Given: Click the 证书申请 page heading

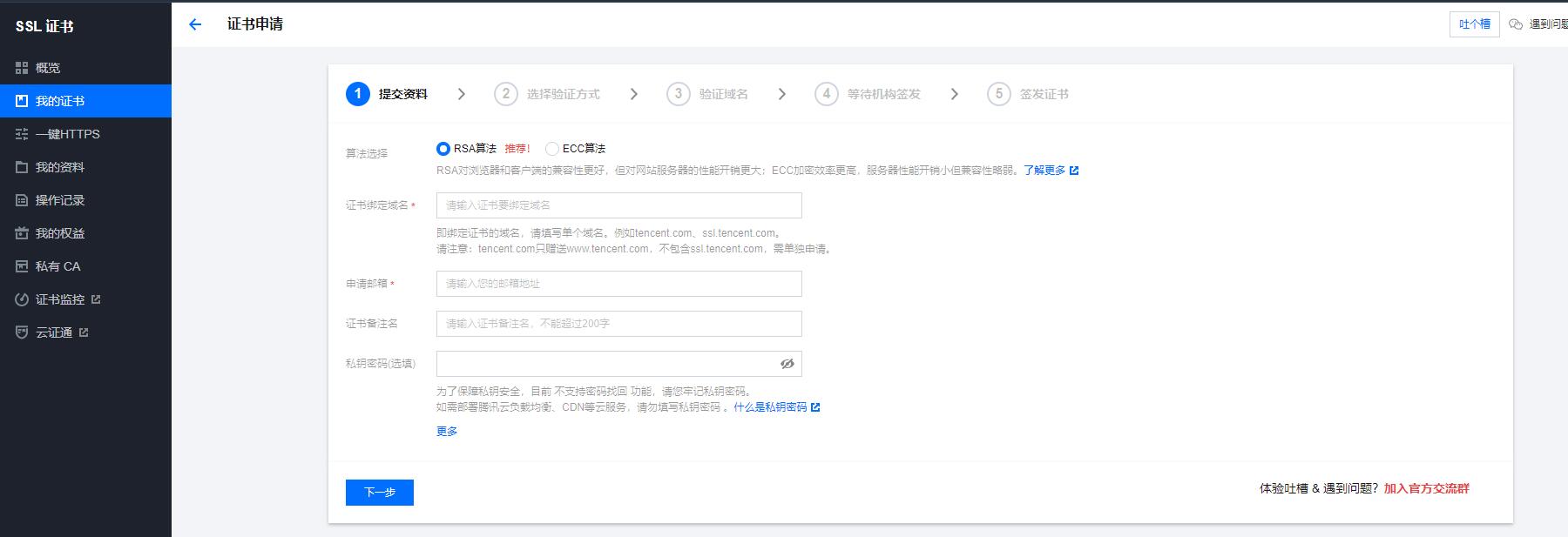Looking at the screenshot, I should tap(255, 24).
